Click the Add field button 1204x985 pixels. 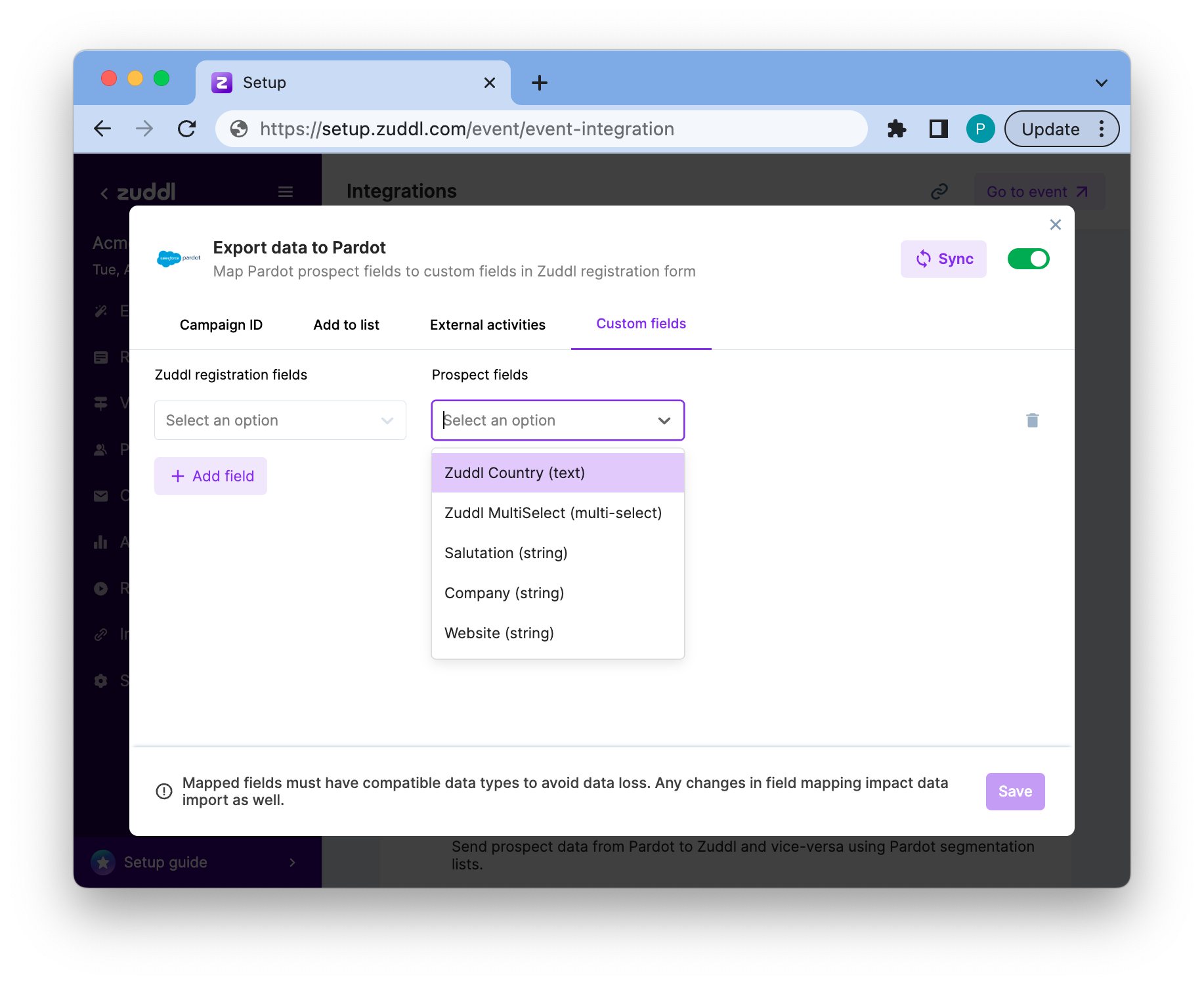(x=211, y=476)
